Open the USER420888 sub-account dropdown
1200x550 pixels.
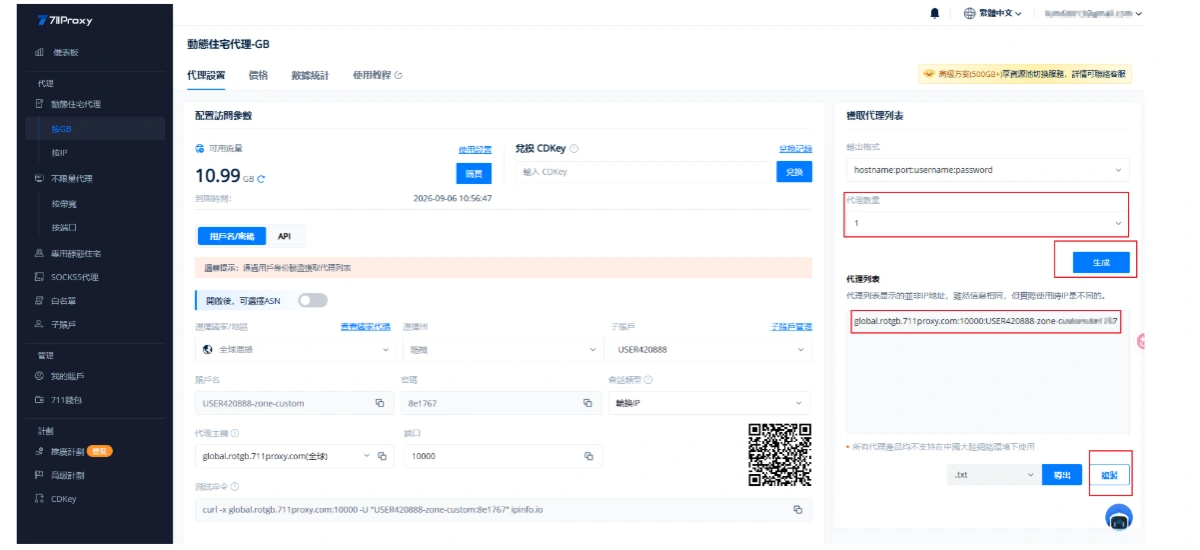(x=709, y=349)
